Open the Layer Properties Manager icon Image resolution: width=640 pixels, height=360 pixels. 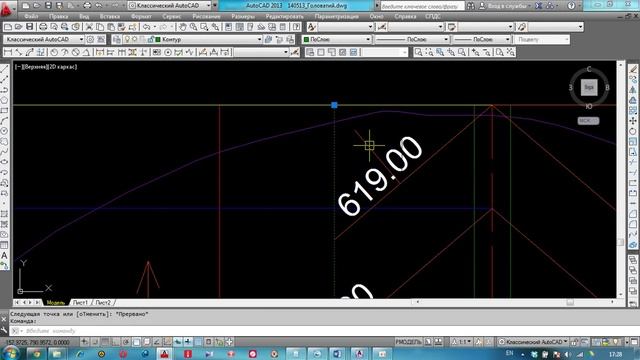[x=117, y=40]
